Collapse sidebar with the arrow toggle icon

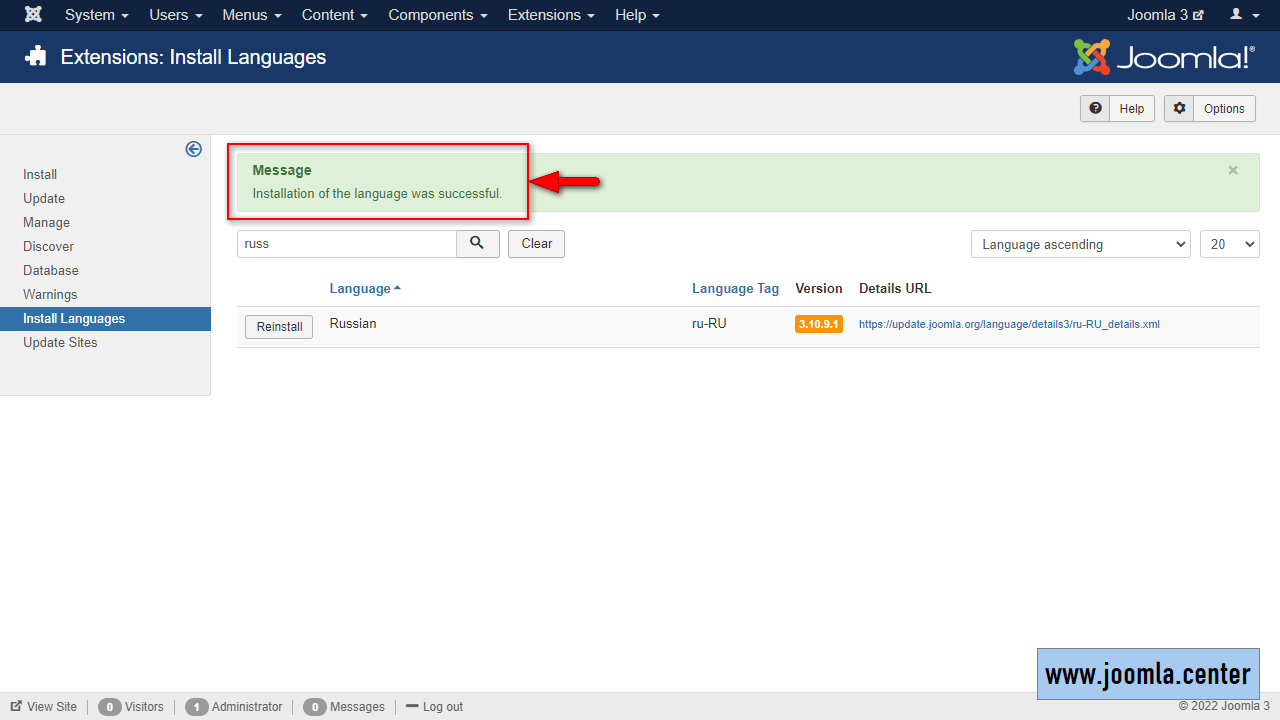[x=193, y=149]
